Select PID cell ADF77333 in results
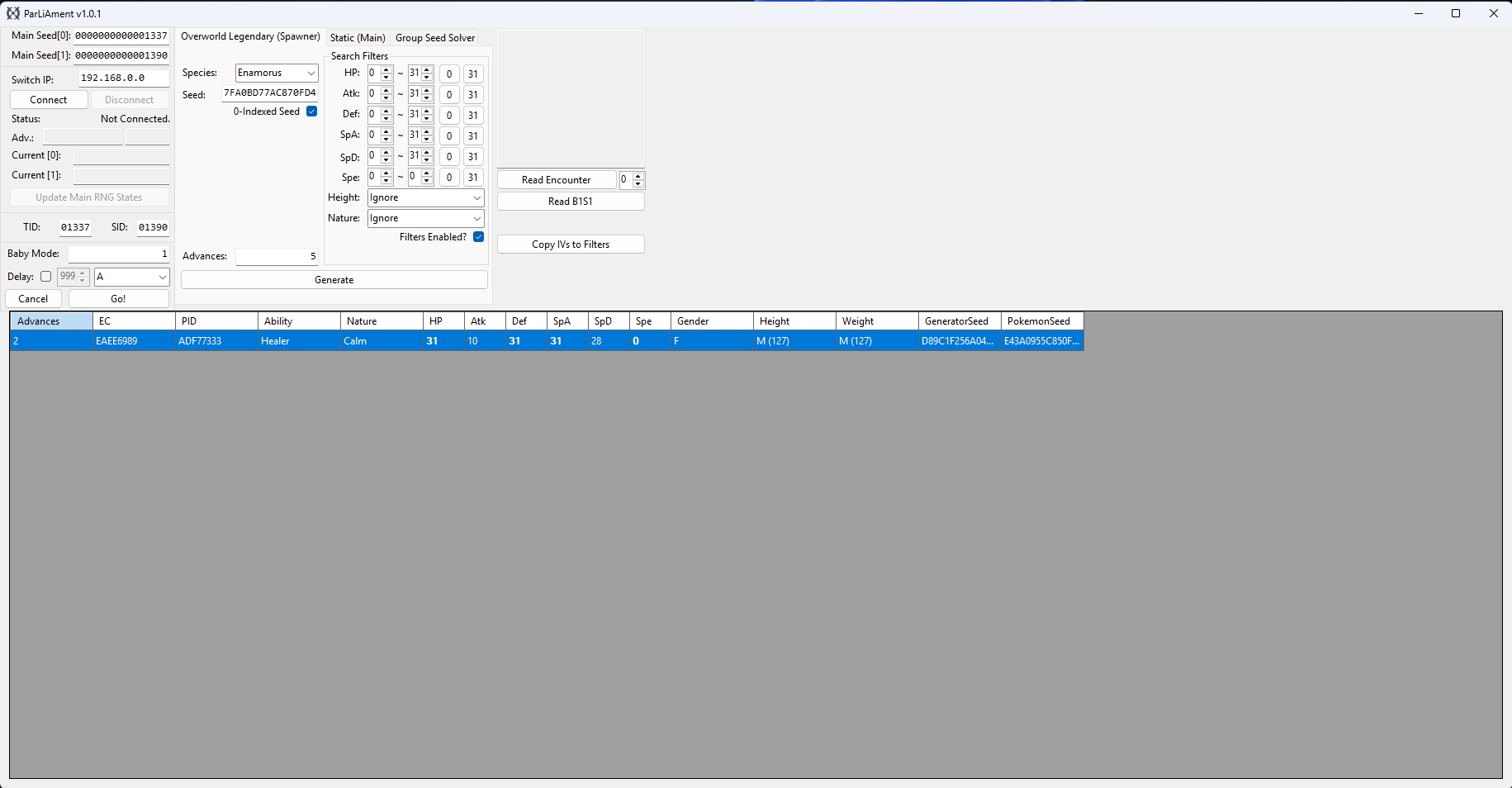 (x=216, y=340)
